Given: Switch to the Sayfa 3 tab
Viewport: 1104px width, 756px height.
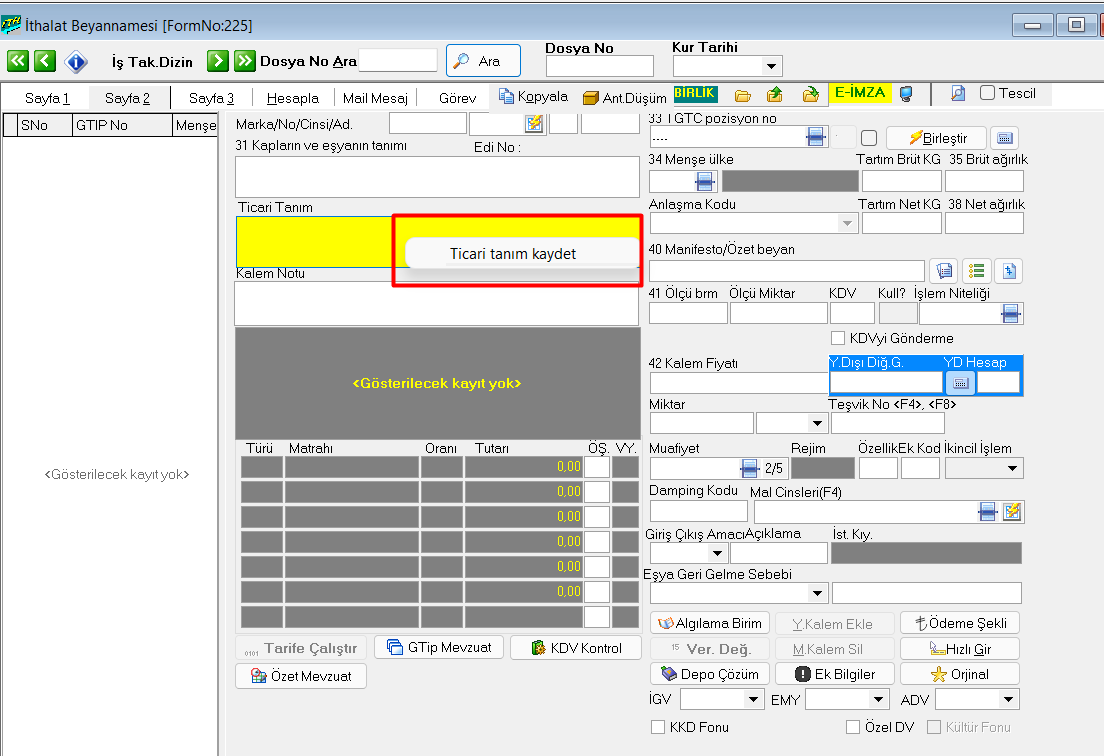Looking at the screenshot, I should [211, 98].
